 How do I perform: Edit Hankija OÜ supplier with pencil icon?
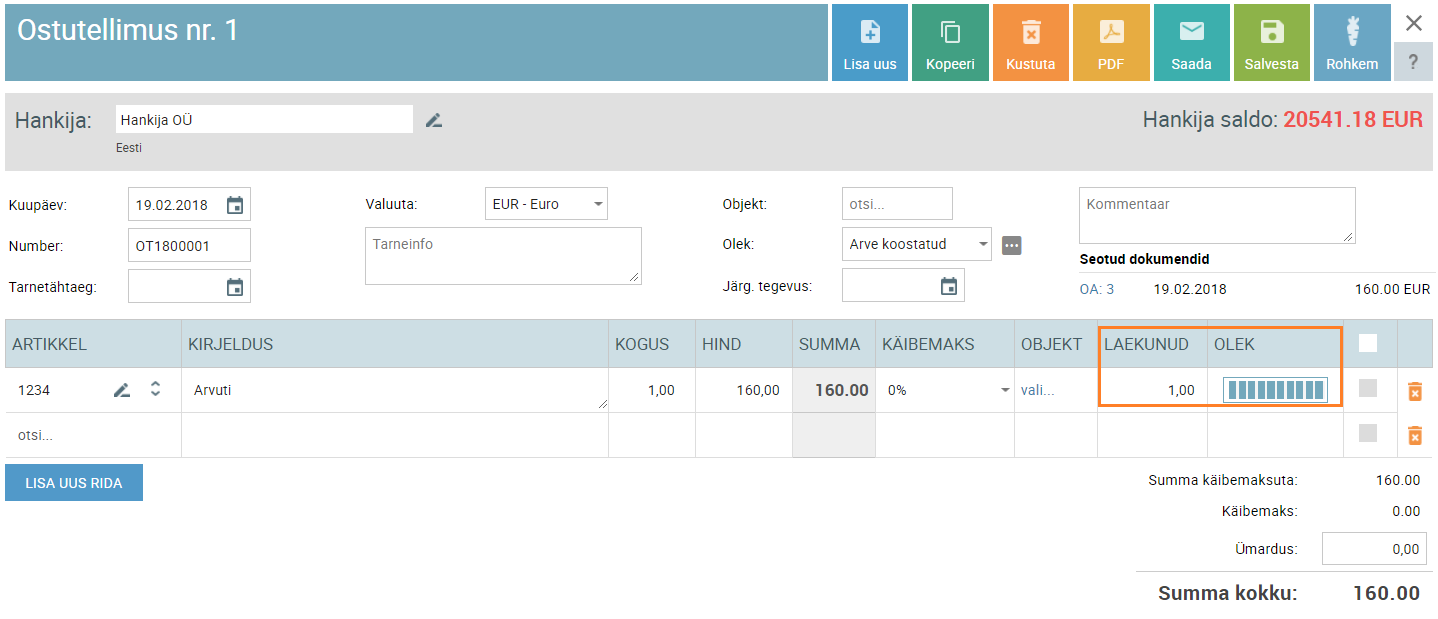coord(433,120)
